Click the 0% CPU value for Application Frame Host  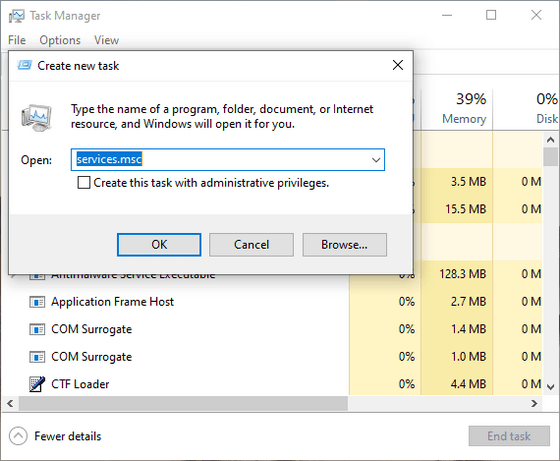407,302
